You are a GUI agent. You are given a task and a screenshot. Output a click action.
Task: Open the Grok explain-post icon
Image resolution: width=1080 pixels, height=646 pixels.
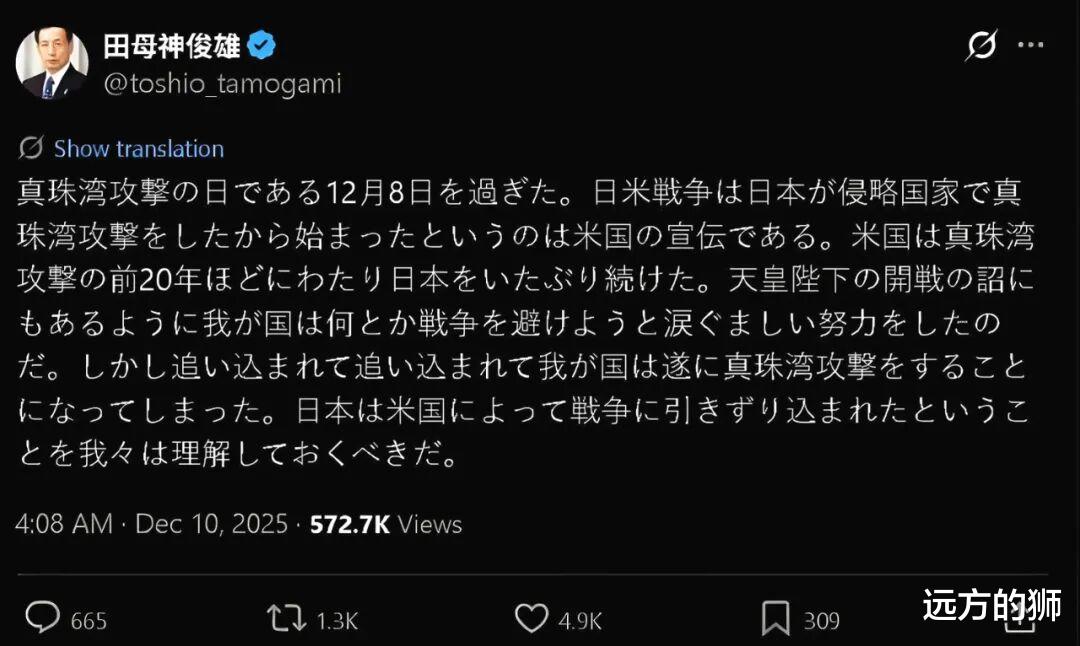(981, 46)
